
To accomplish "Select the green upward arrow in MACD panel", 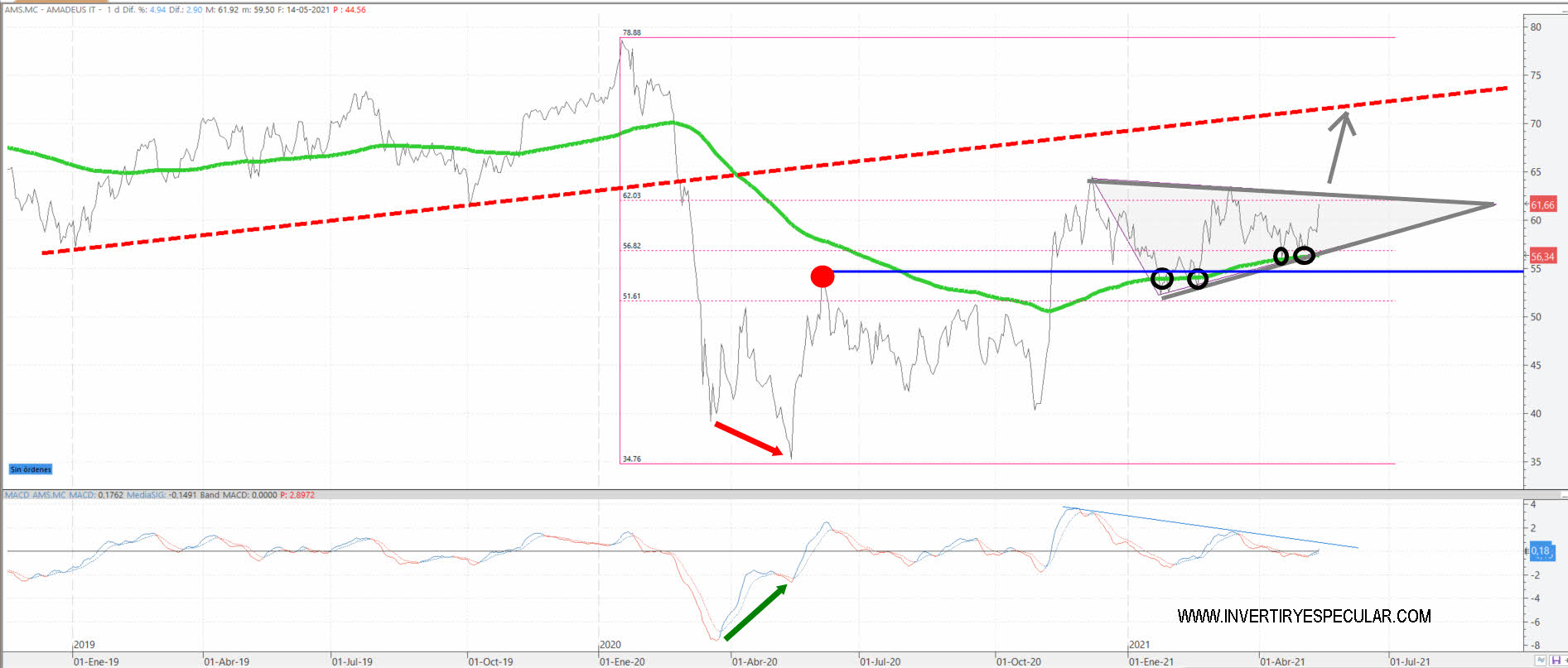I will click(x=756, y=612).
